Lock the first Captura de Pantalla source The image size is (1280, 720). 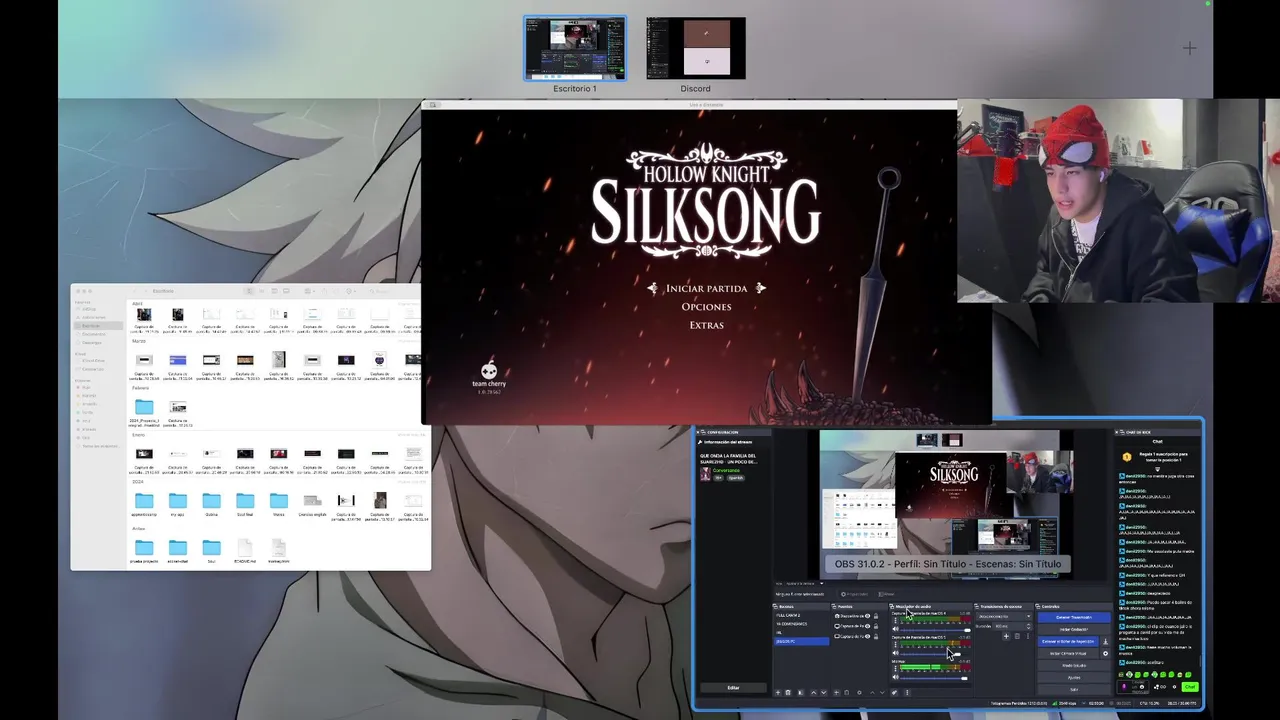(x=876, y=626)
